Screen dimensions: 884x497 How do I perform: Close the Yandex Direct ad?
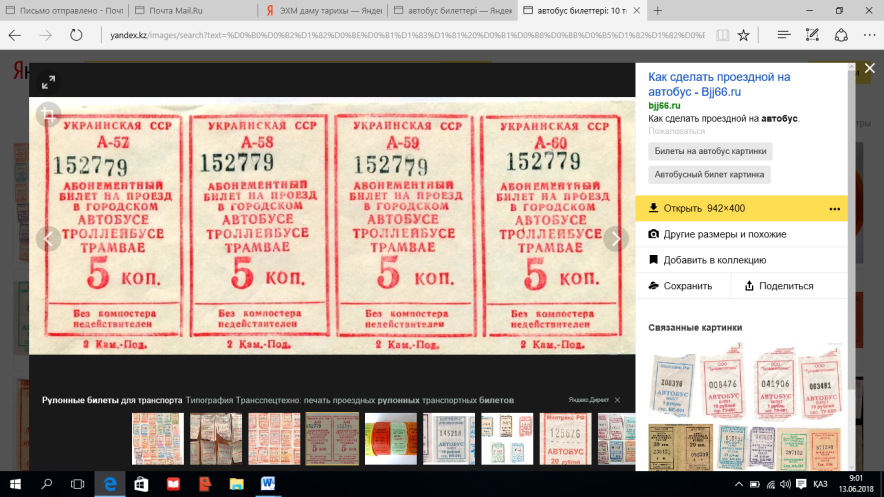click(617, 400)
